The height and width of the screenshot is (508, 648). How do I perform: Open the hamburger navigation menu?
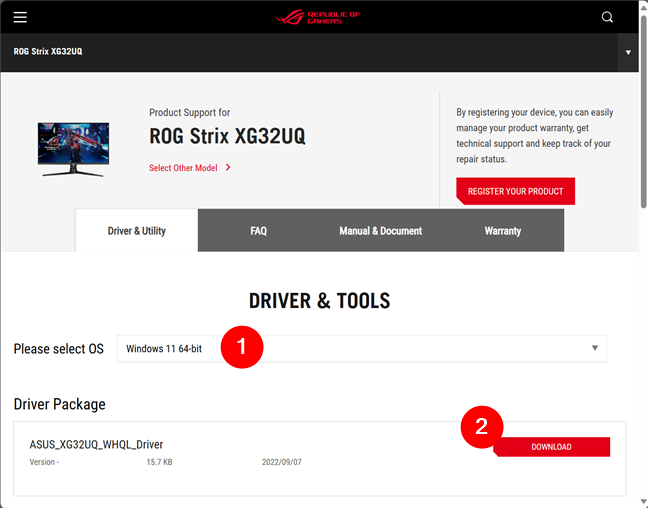point(20,17)
